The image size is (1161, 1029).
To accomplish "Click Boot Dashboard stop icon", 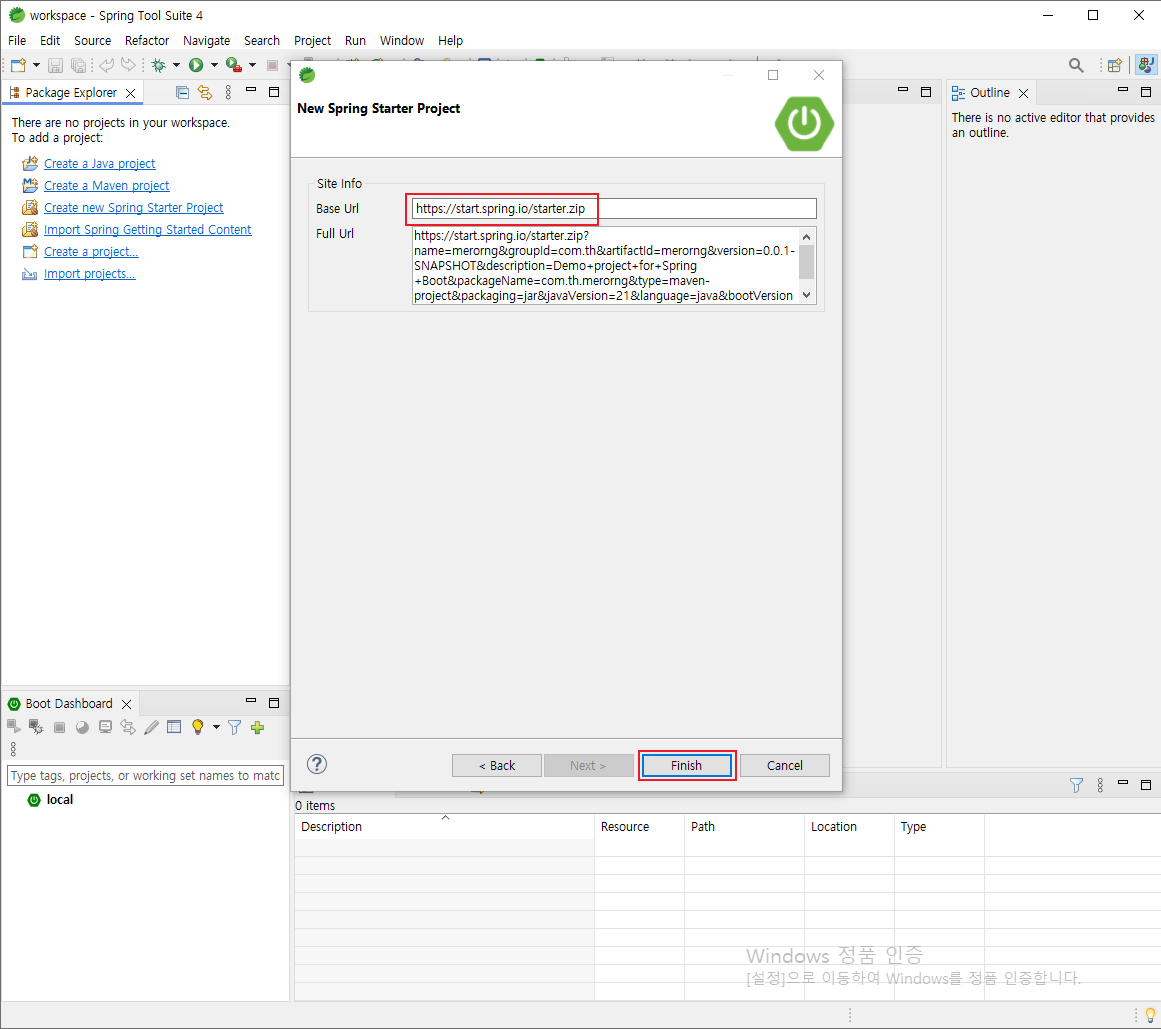I will click(59, 727).
